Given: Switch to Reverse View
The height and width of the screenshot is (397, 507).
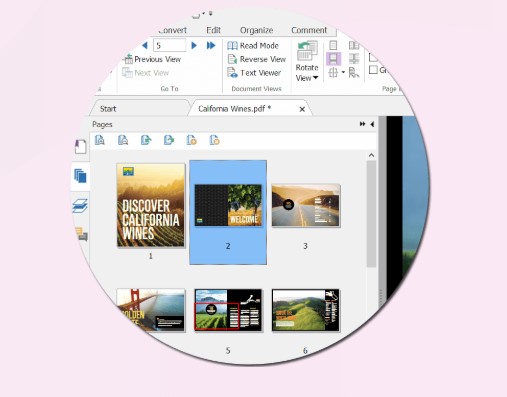Looking at the screenshot, I should [257, 59].
